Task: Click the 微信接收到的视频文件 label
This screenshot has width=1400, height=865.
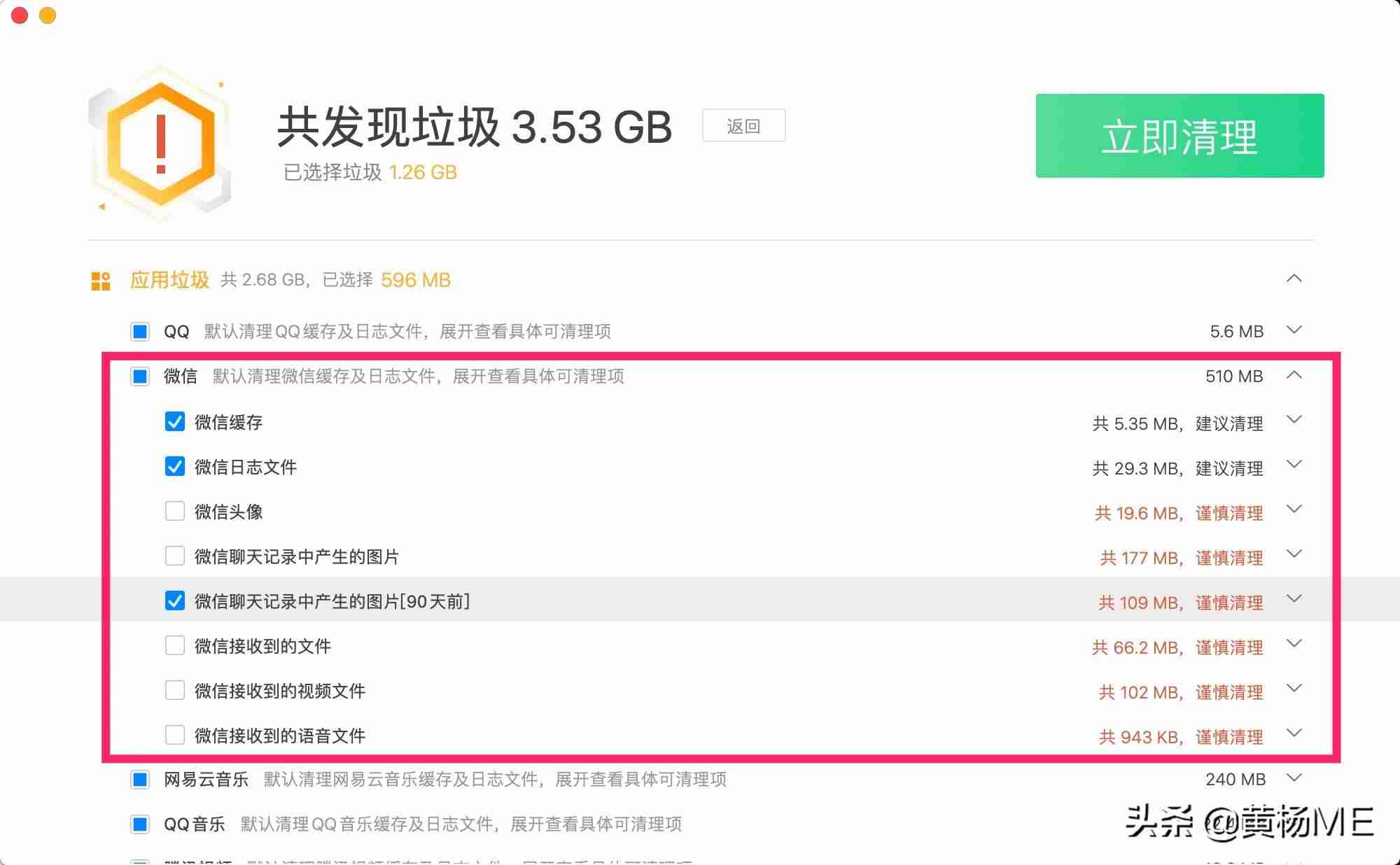Action: 280,691
